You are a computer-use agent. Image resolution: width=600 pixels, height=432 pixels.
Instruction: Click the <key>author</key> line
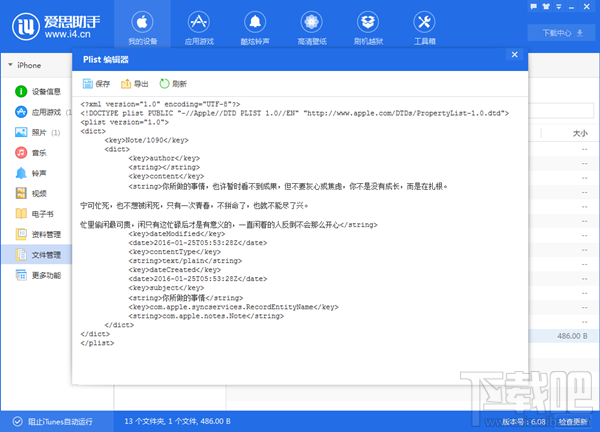[x=164, y=158]
